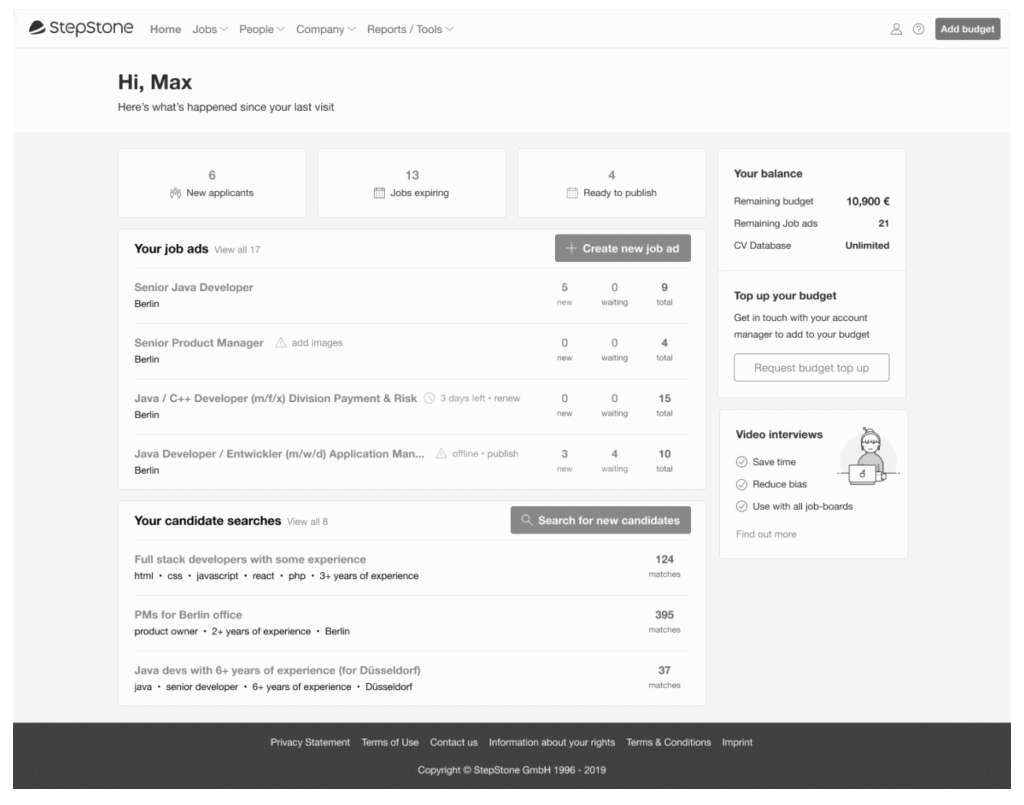The width and height of the screenshot is (1024, 805).
Task: Open the Reports / Tools menu
Action: click(410, 29)
